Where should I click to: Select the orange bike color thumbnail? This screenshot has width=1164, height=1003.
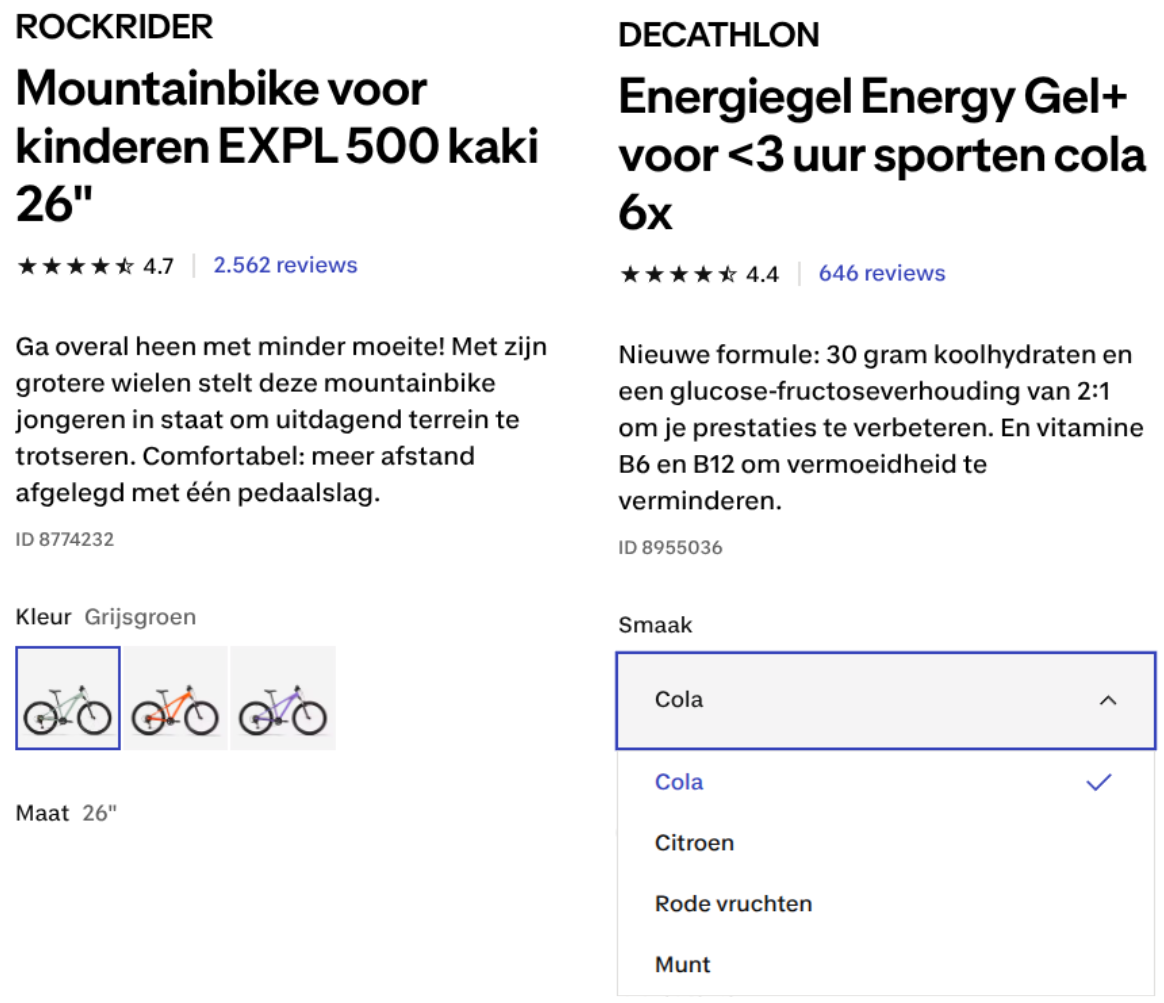(x=176, y=698)
